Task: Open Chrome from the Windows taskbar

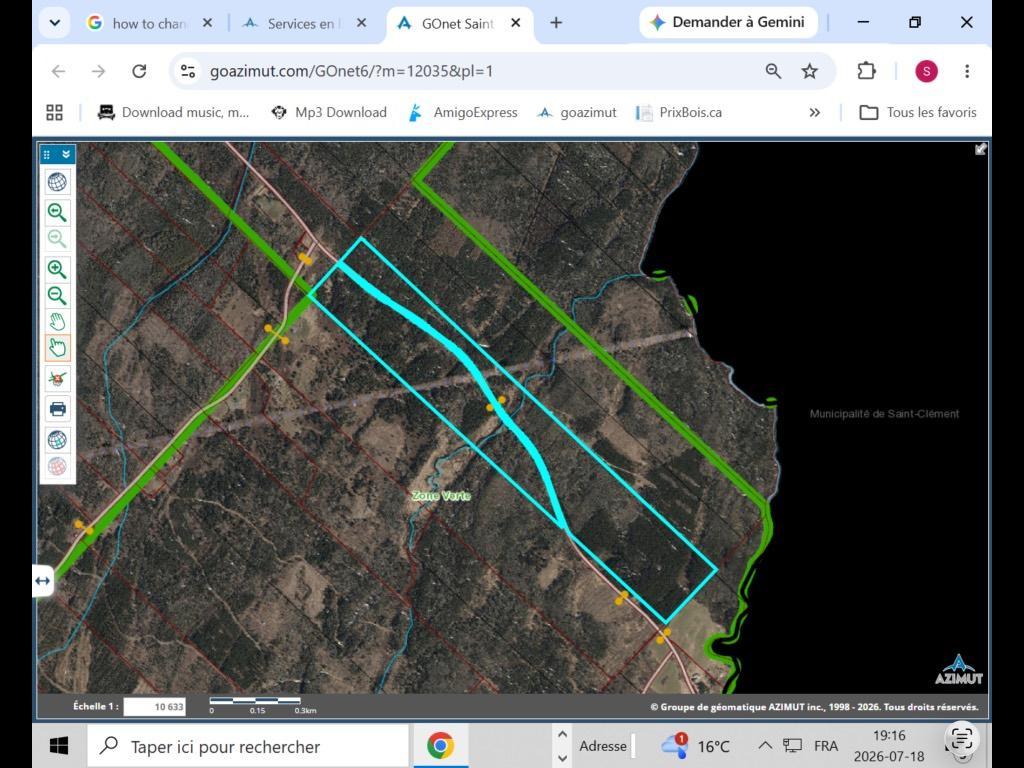Action: tap(440, 745)
